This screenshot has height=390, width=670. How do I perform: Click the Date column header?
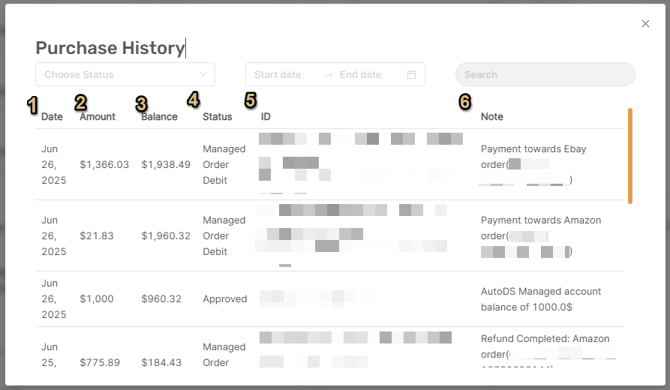52,117
